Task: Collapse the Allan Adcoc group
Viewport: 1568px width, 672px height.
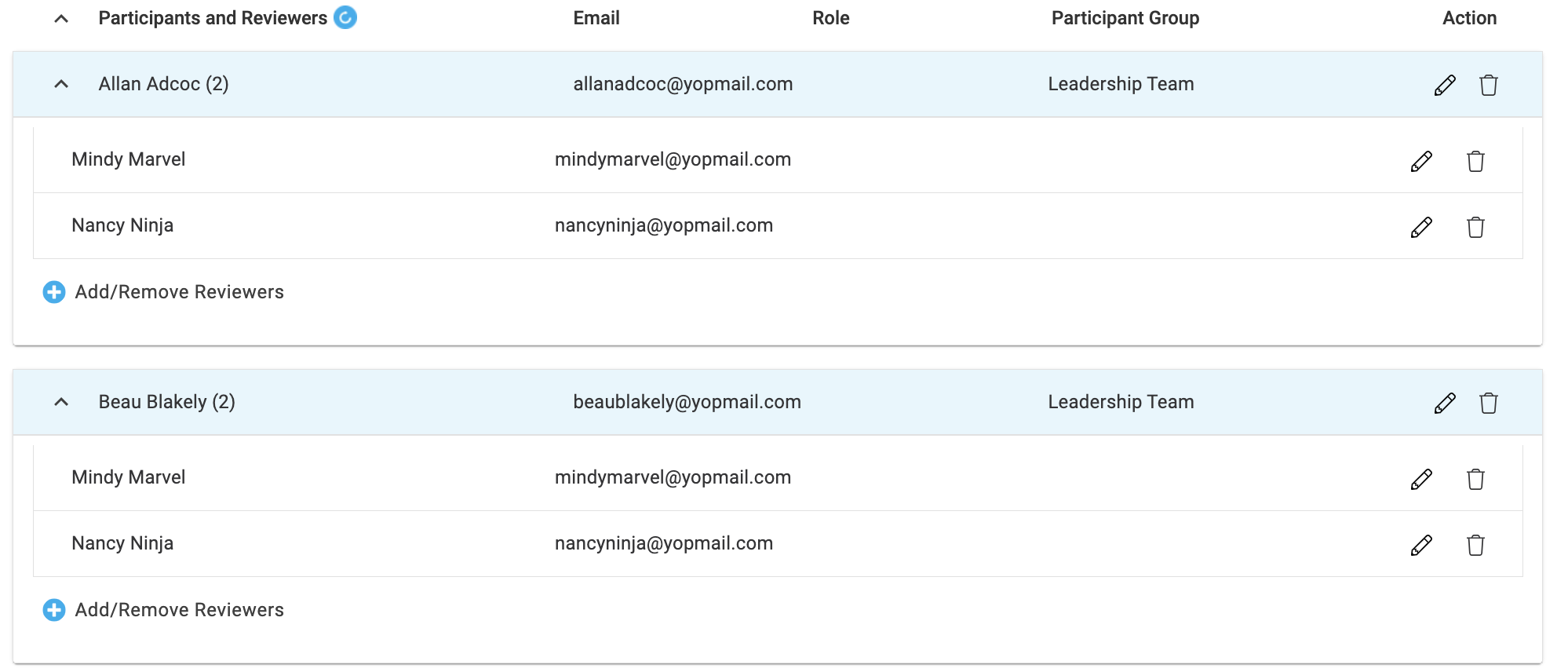Action: (x=61, y=84)
